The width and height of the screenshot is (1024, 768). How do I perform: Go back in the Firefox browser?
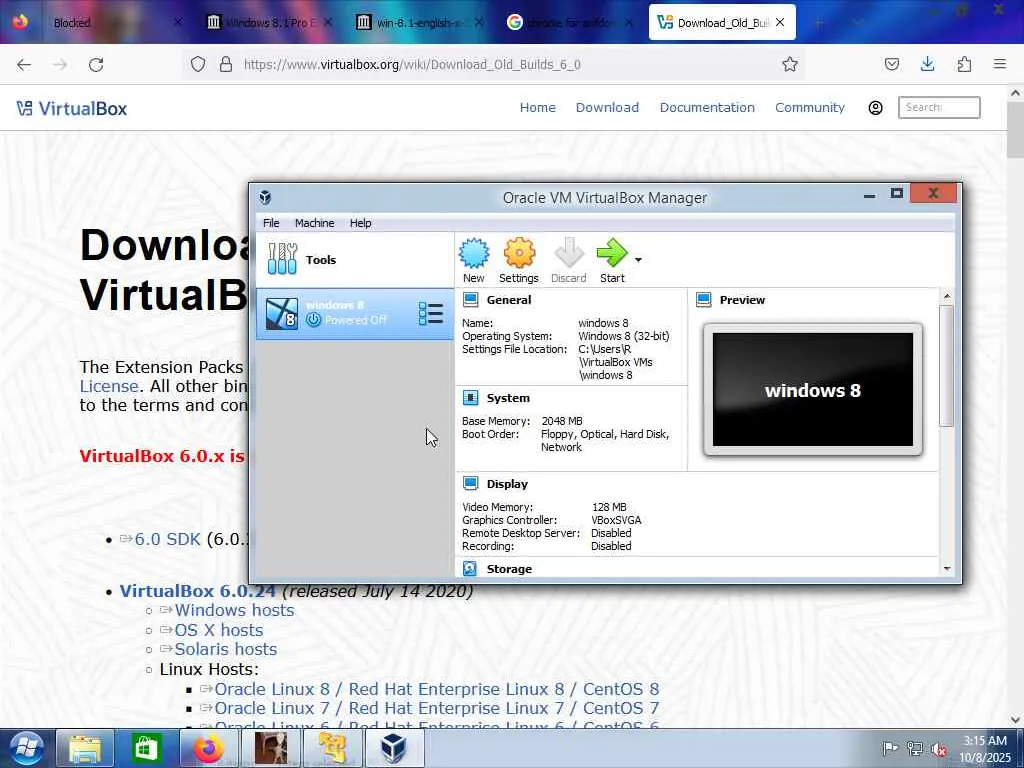pyautogui.click(x=24, y=64)
